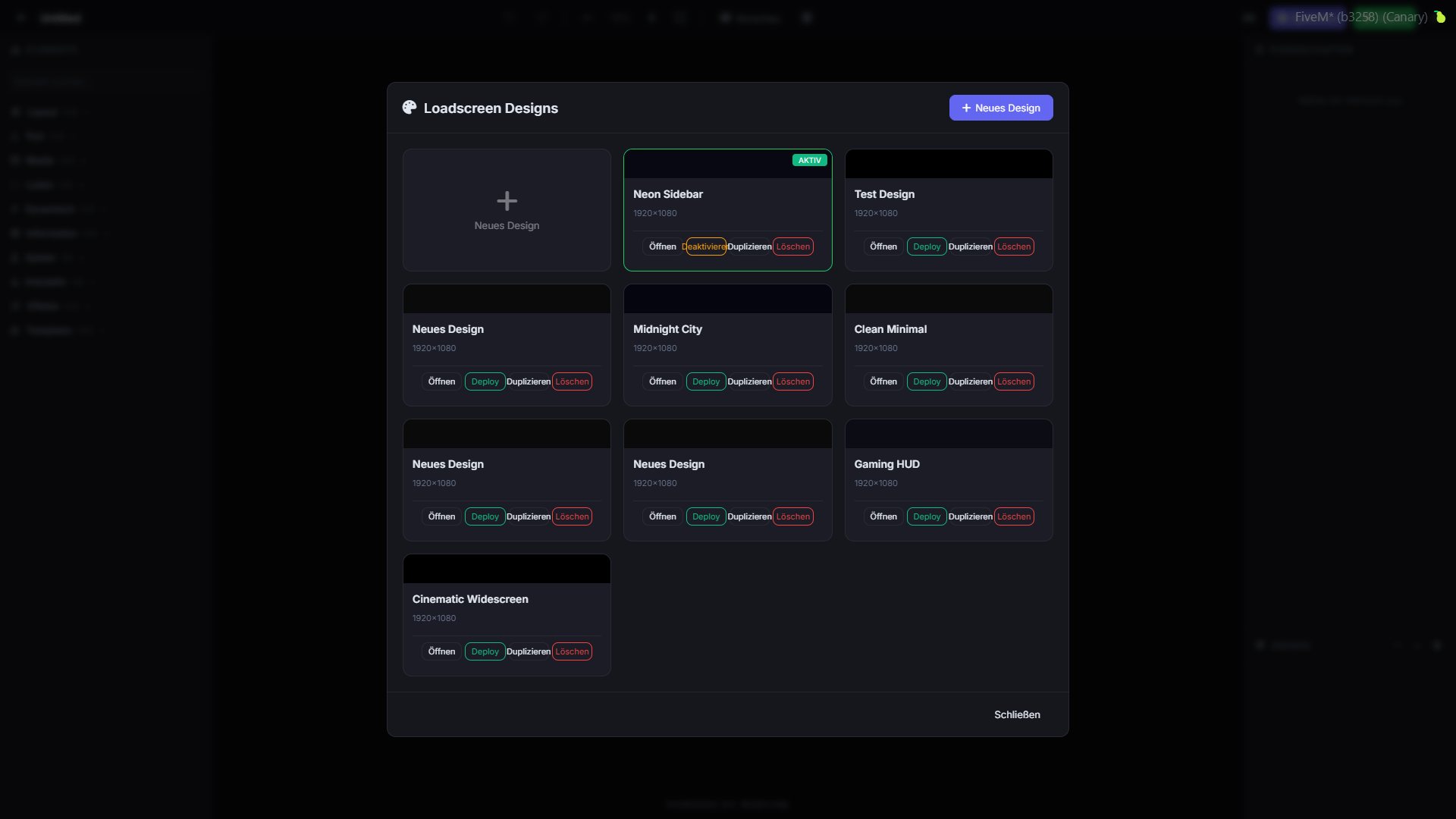
Task: Duplicate the Test Design loadscreen
Action: point(970,246)
